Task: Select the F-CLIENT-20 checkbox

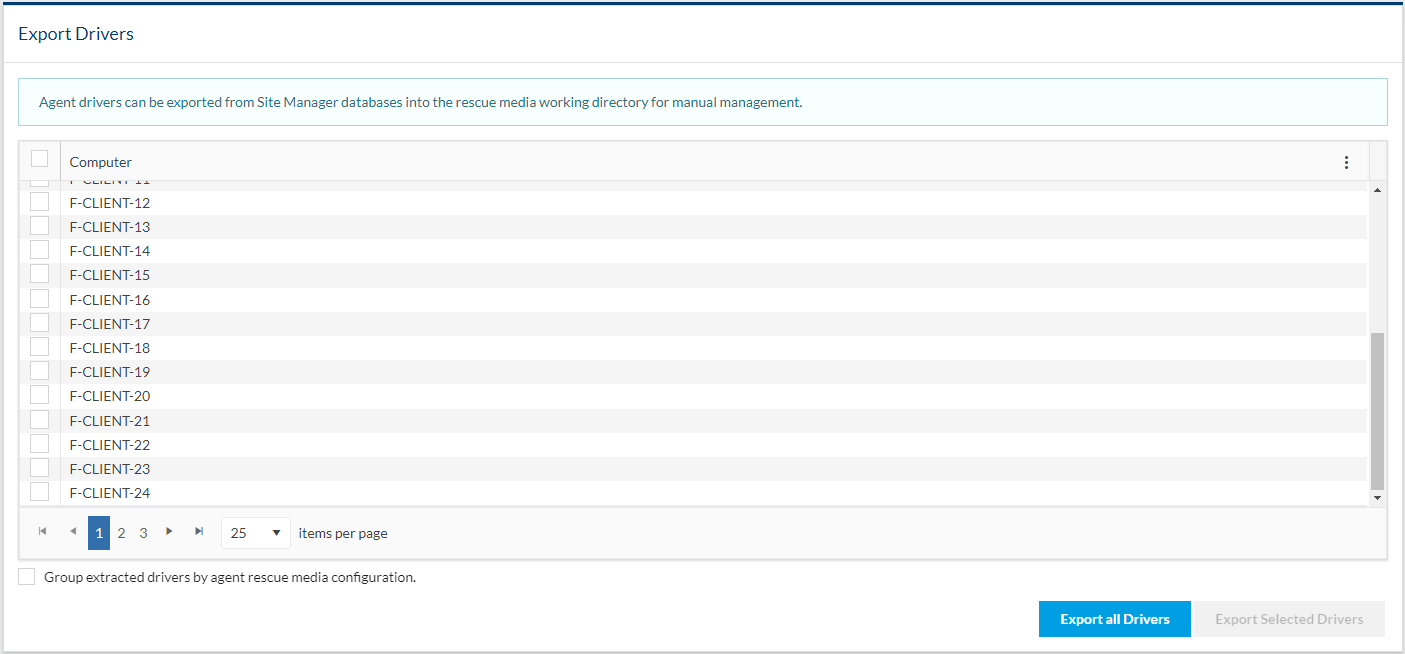Action: [x=40, y=395]
